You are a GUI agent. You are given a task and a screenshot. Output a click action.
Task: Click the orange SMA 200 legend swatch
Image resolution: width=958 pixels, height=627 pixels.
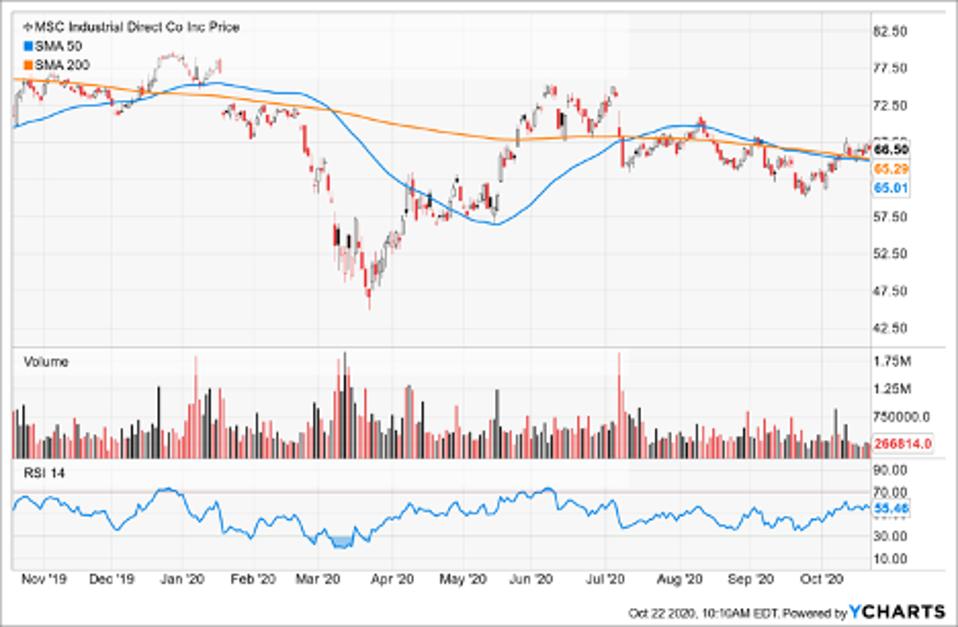[28, 65]
